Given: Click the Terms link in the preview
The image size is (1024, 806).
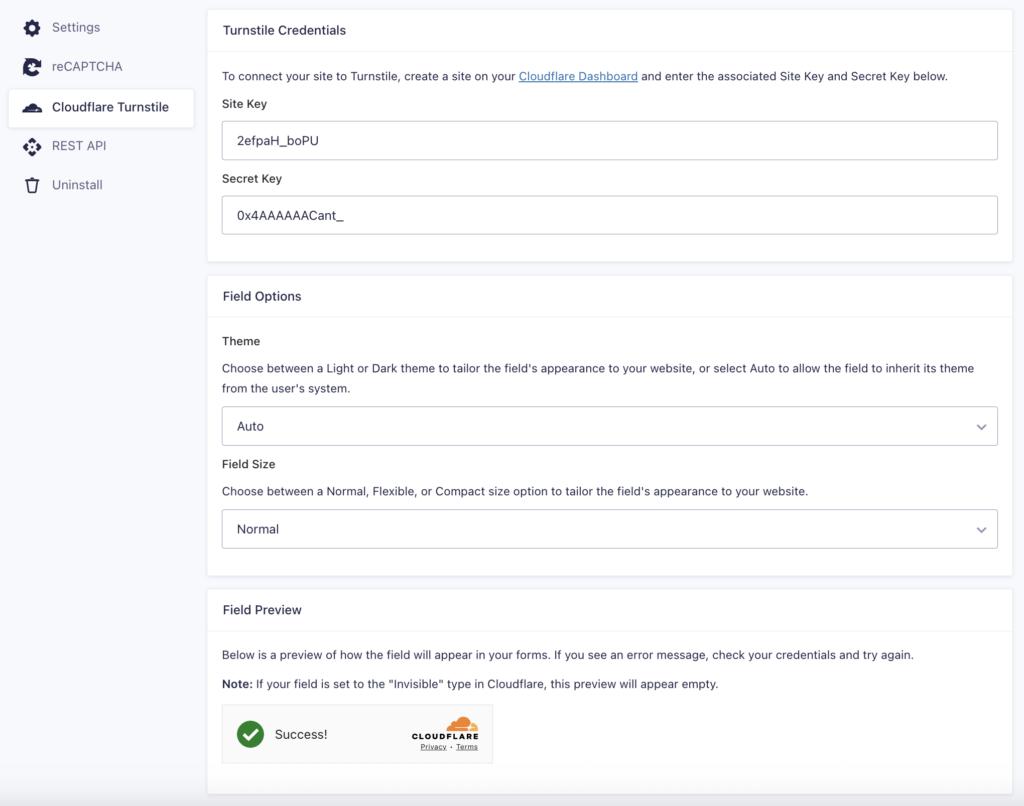Looking at the screenshot, I should [467, 747].
